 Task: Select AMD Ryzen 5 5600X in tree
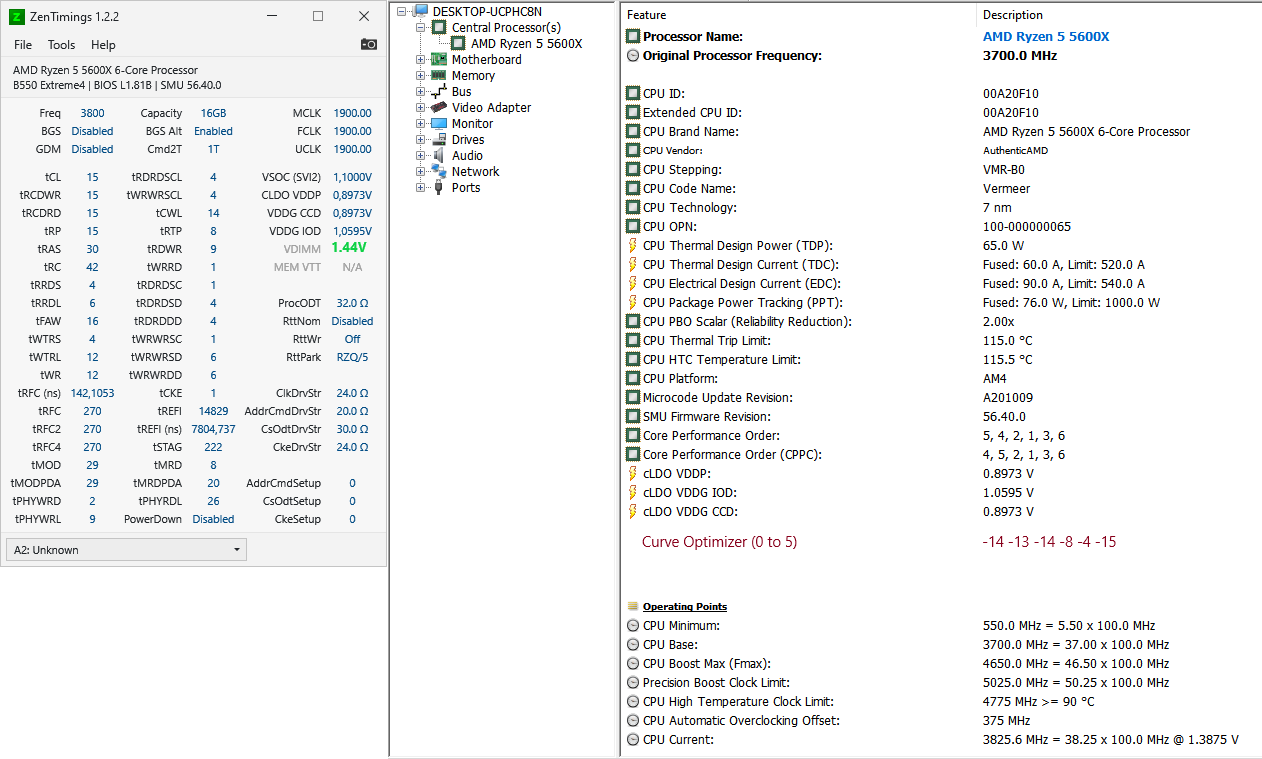click(526, 43)
